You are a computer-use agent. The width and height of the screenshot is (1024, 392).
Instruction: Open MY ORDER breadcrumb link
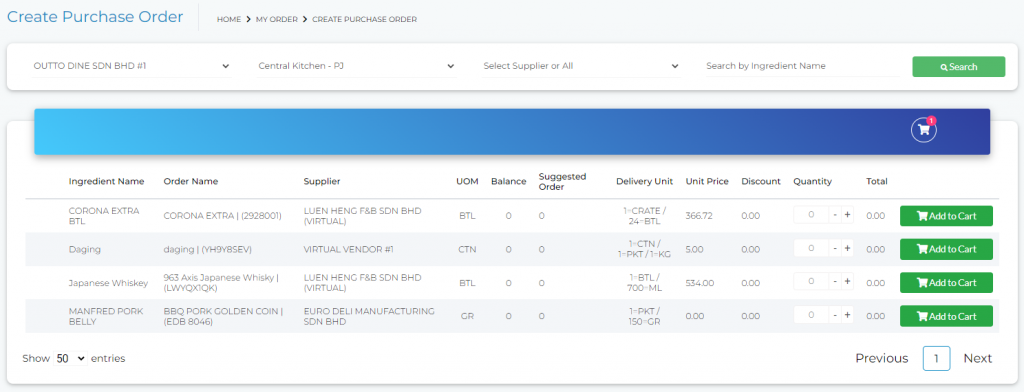click(276, 20)
